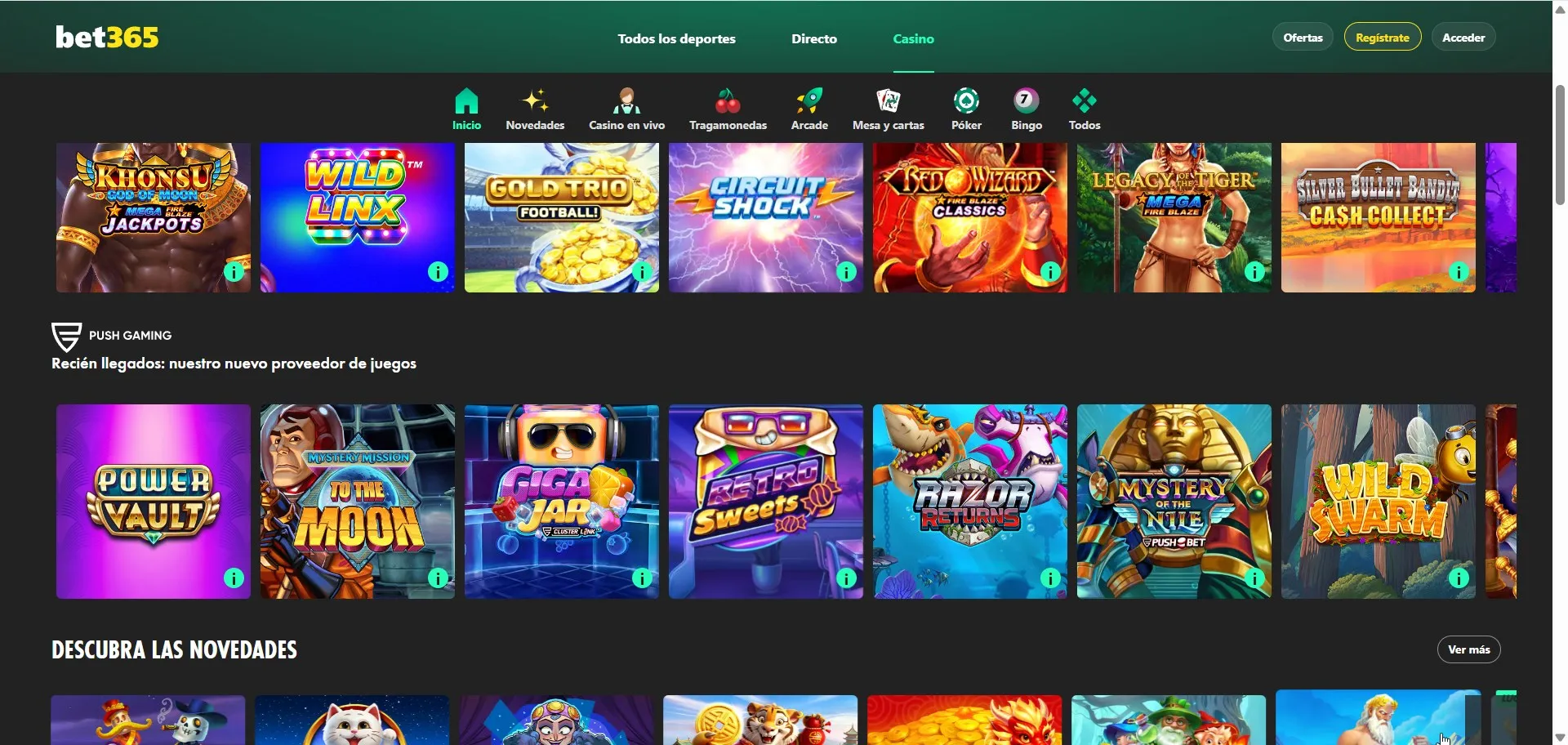Switch to the Todos los deportes tab
This screenshot has height=745, width=1568.
pos(676,38)
